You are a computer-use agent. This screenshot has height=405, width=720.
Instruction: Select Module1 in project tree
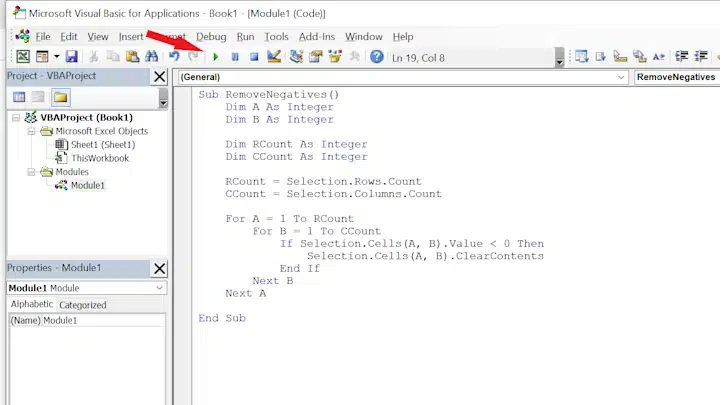[88, 186]
